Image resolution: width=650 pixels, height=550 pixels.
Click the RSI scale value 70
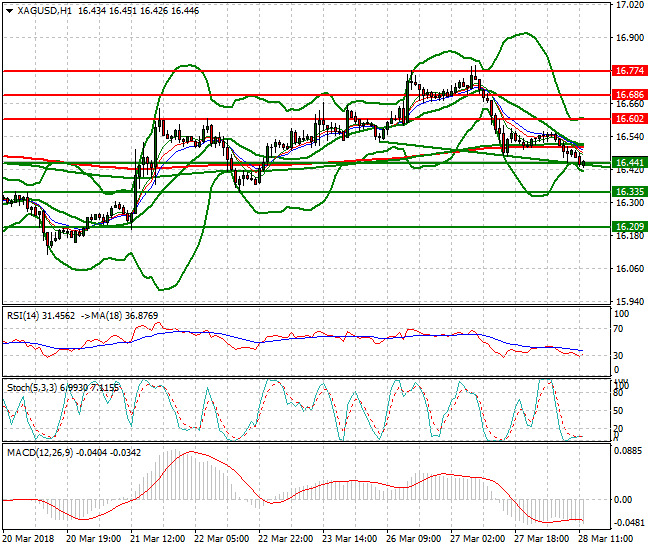(618, 329)
